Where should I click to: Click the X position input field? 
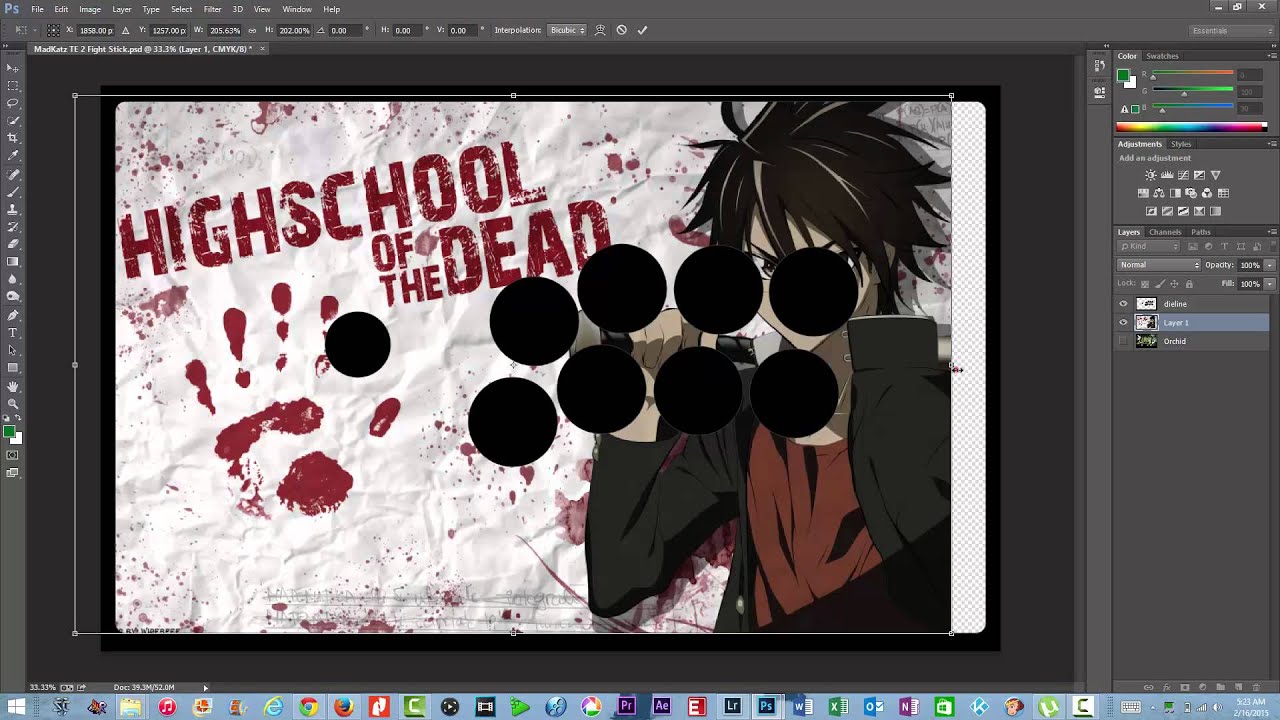click(96, 30)
